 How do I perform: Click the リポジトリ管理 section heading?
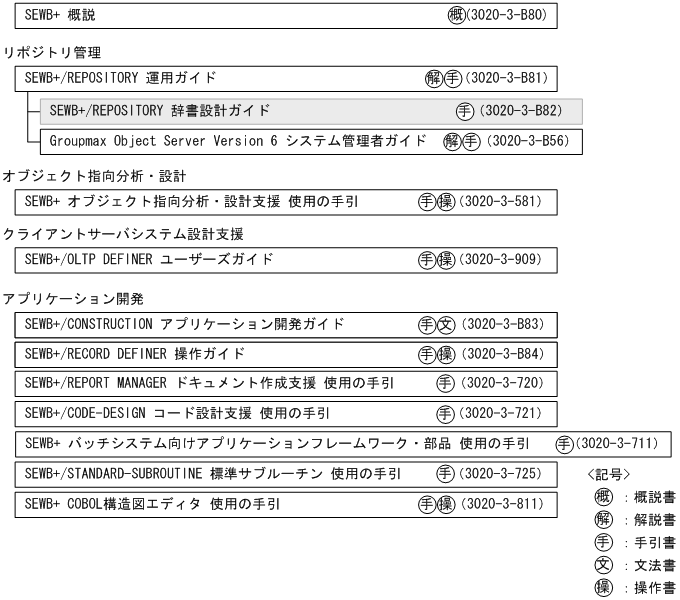[x=52, y=53]
